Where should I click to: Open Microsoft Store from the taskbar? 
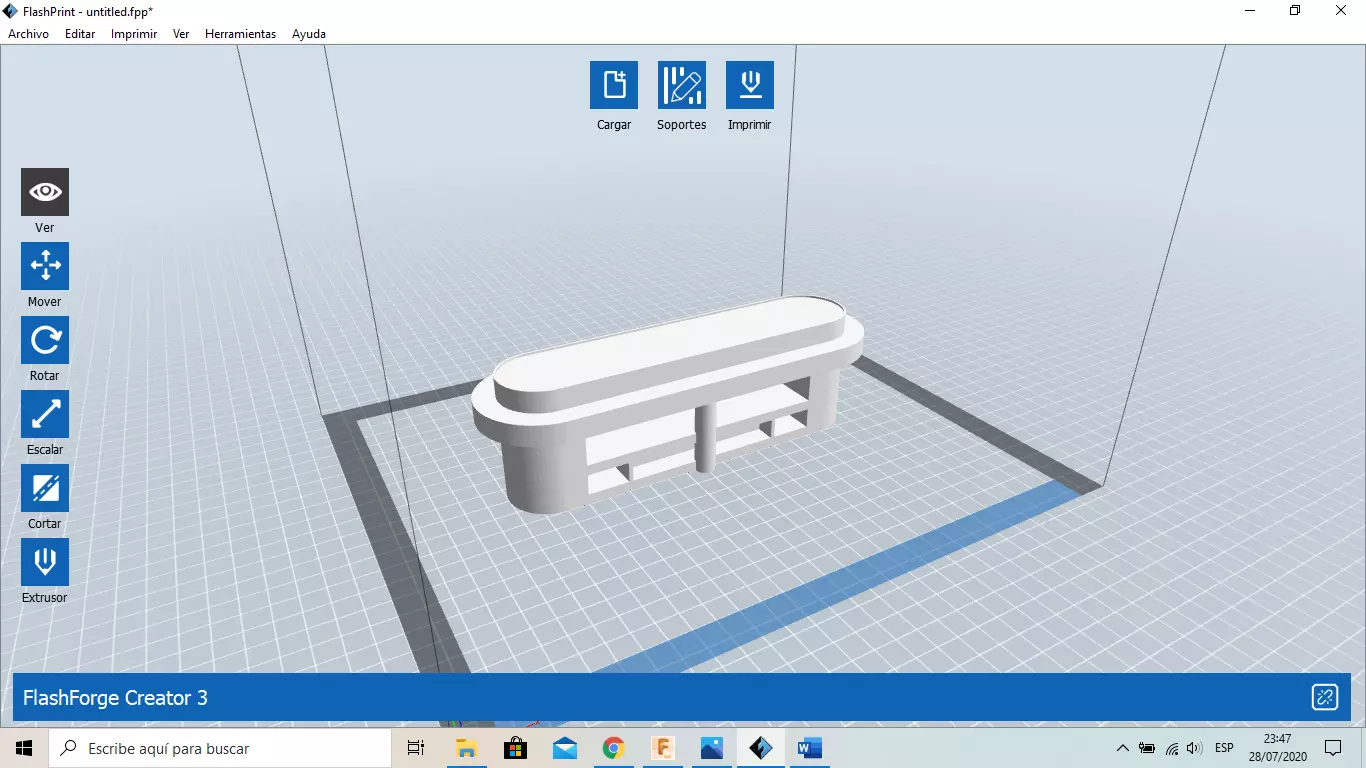515,748
